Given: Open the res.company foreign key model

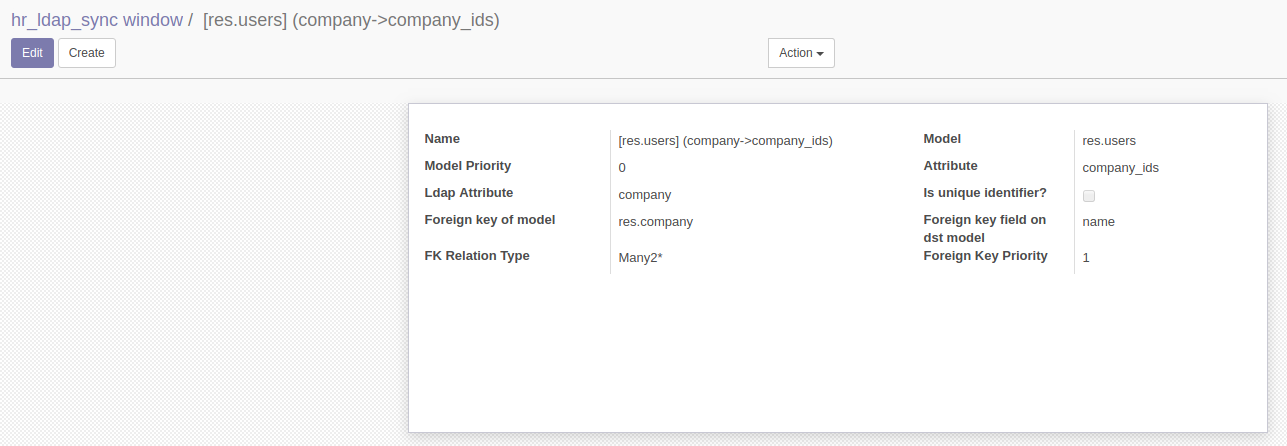Looking at the screenshot, I should tap(655, 222).
